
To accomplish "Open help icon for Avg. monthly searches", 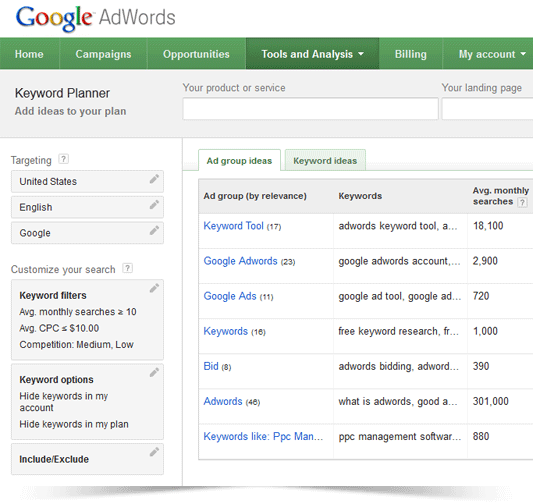I will pyautogui.click(x=522, y=203).
